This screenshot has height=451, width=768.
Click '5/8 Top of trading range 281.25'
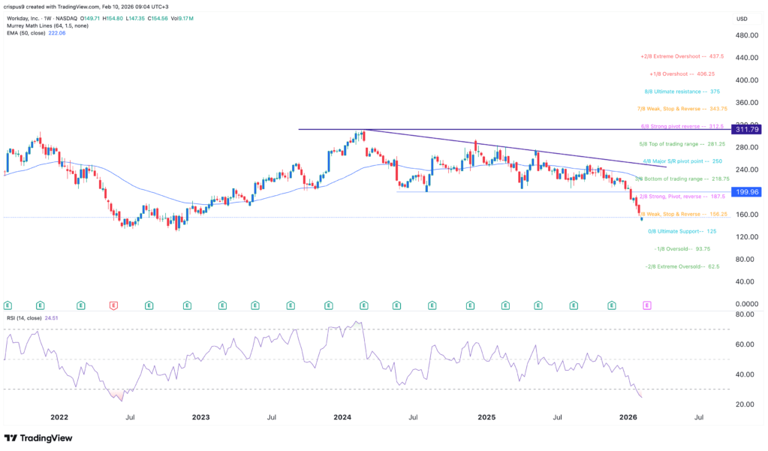click(682, 144)
